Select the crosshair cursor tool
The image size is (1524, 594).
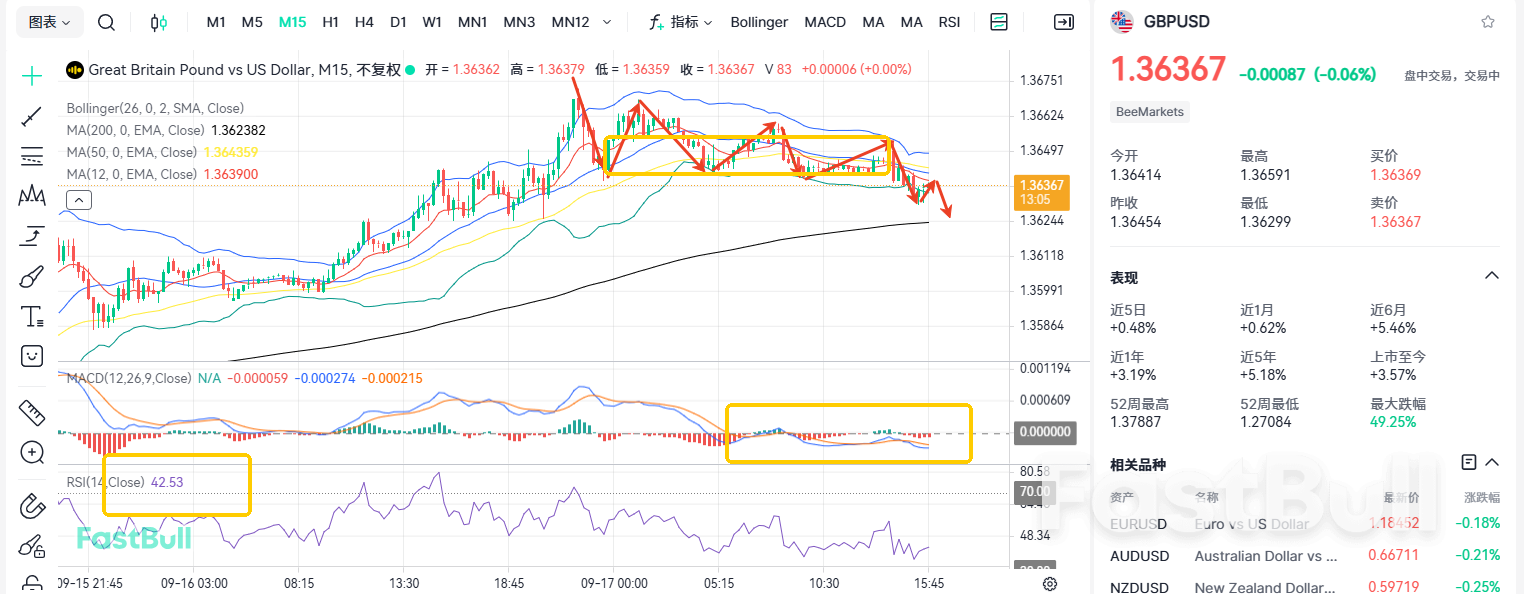pos(32,76)
